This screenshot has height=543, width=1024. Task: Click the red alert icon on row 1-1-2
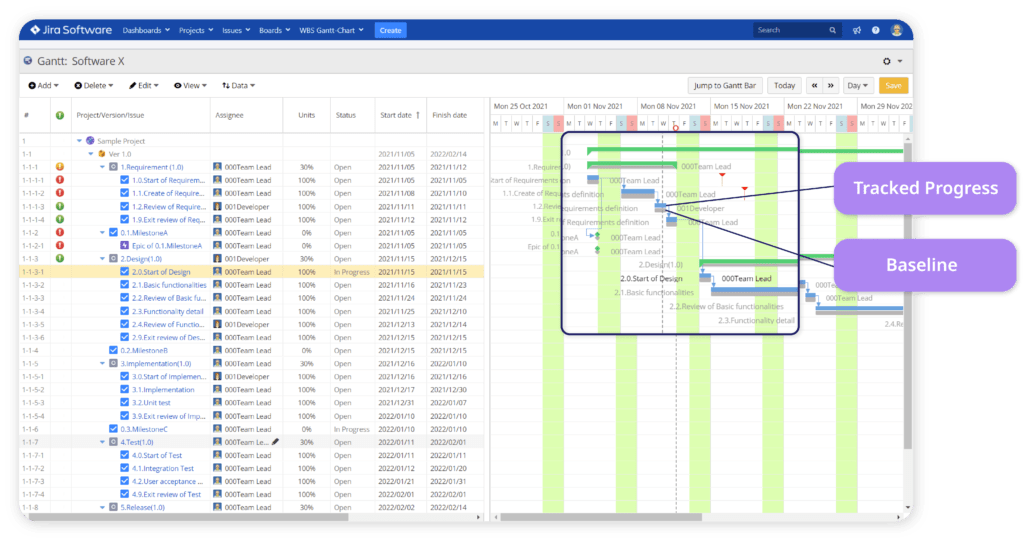pos(59,232)
